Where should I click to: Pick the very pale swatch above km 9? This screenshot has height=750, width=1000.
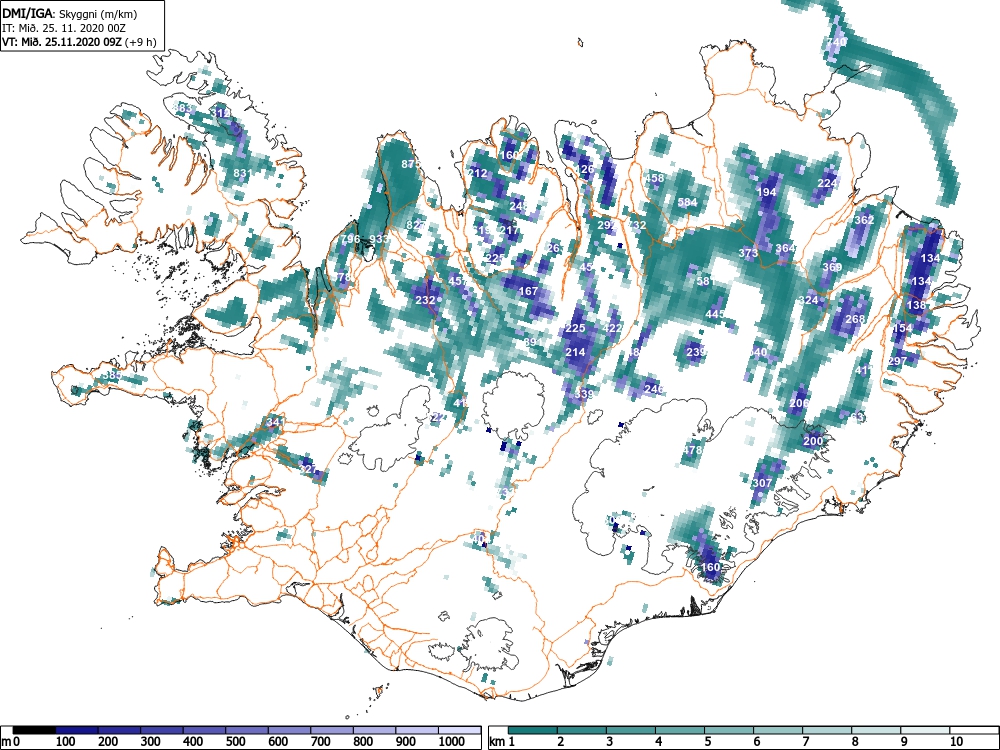tap(925, 730)
